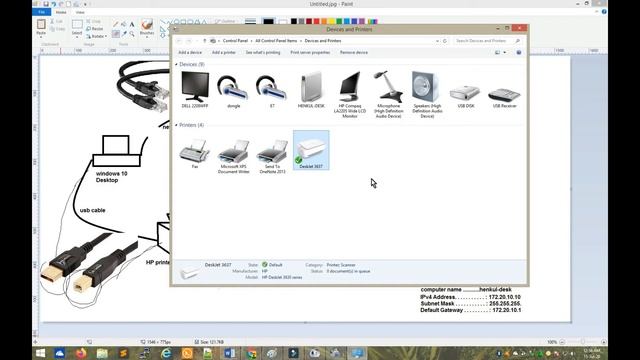640x360 pixels.
Task: Open the address bar history dropdown
Action: (438, 41)
